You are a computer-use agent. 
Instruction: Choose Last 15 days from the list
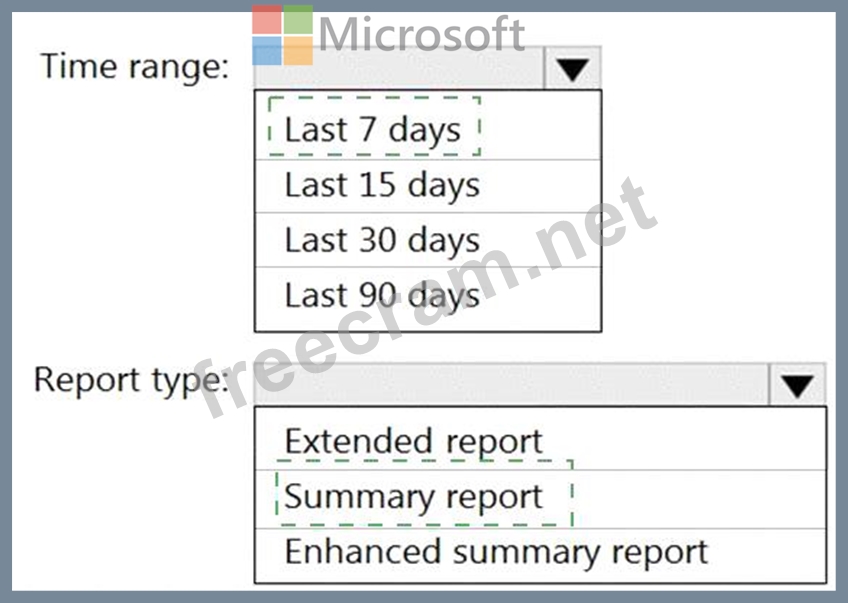point(382,185)
